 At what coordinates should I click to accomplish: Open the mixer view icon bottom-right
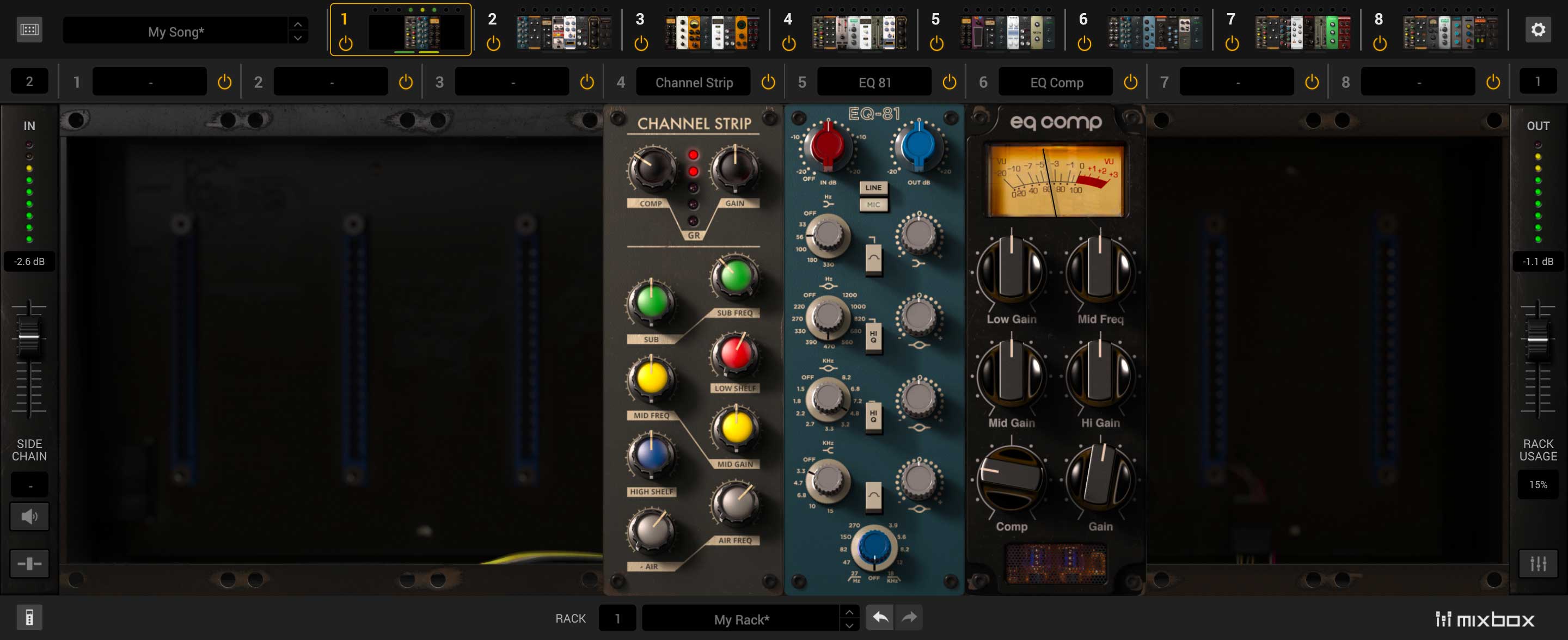1538,563
